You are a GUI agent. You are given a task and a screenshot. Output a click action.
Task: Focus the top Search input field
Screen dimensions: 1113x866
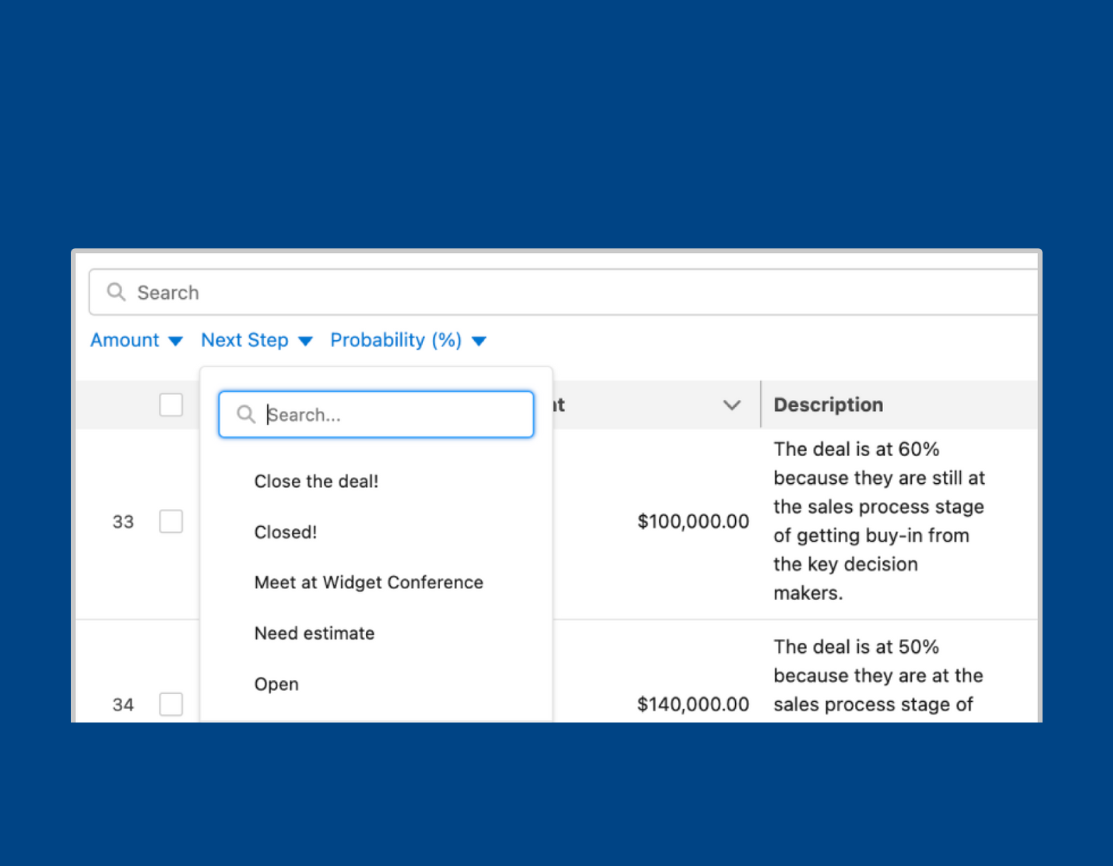click(564, 292)
